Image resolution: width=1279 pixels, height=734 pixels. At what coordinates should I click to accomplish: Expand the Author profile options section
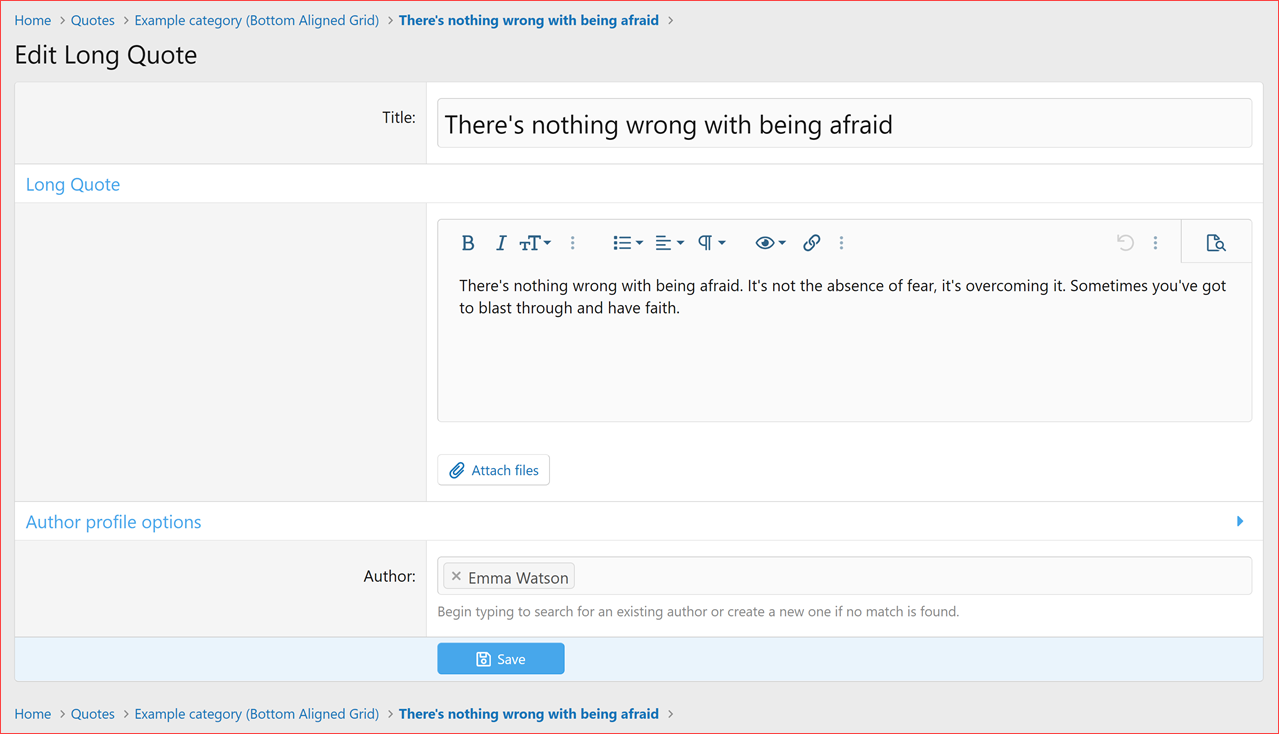1239,521
